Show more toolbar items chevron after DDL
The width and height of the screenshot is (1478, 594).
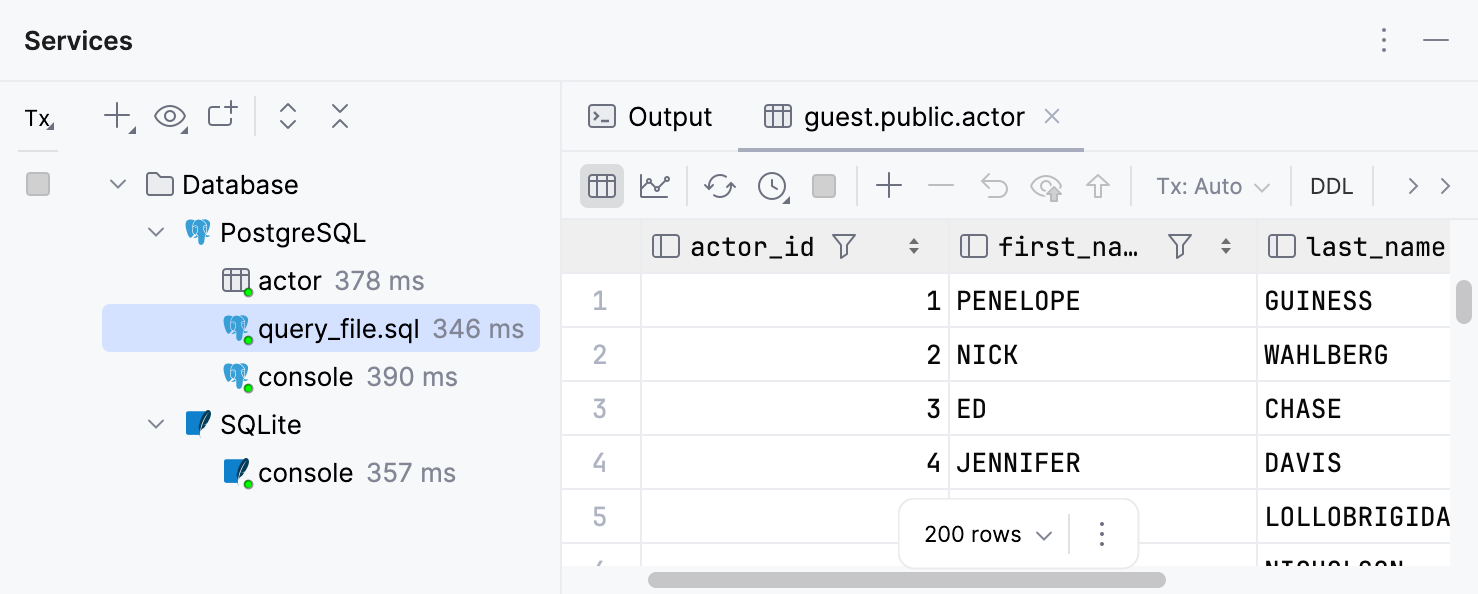1413,186
